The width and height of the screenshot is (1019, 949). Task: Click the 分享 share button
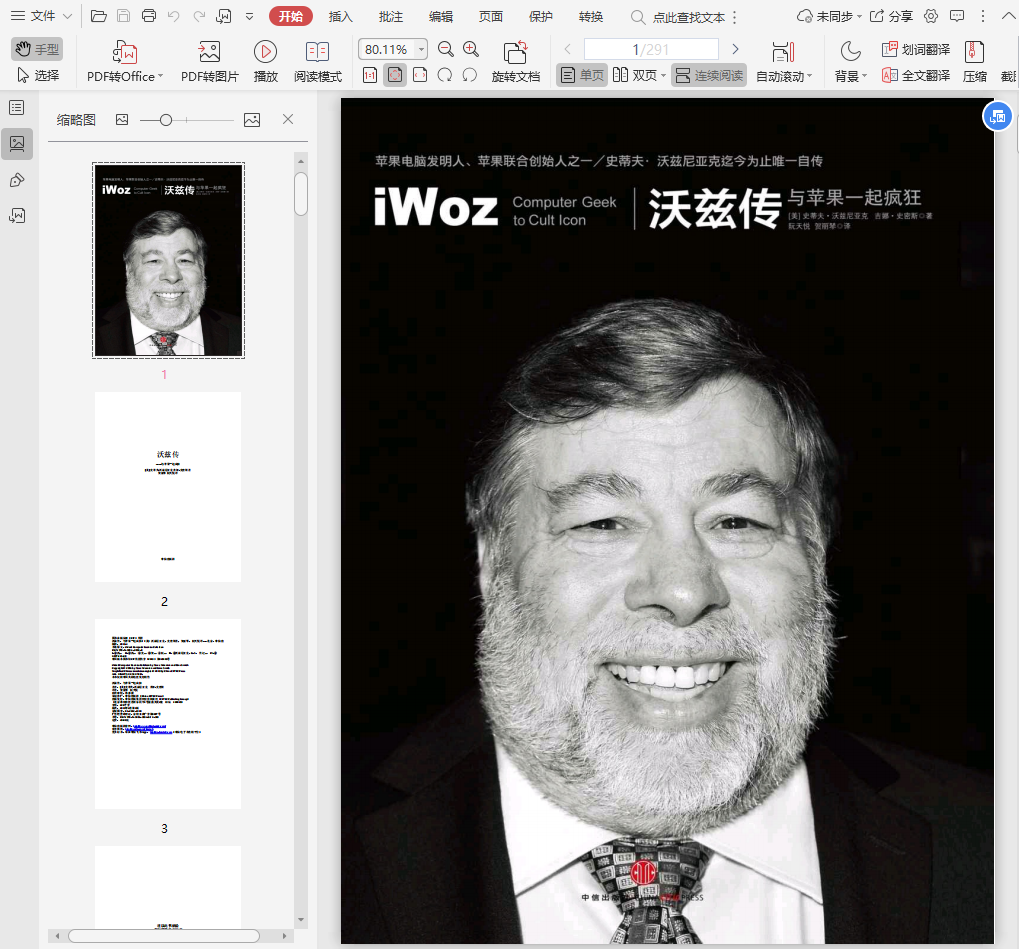point(891,16)
